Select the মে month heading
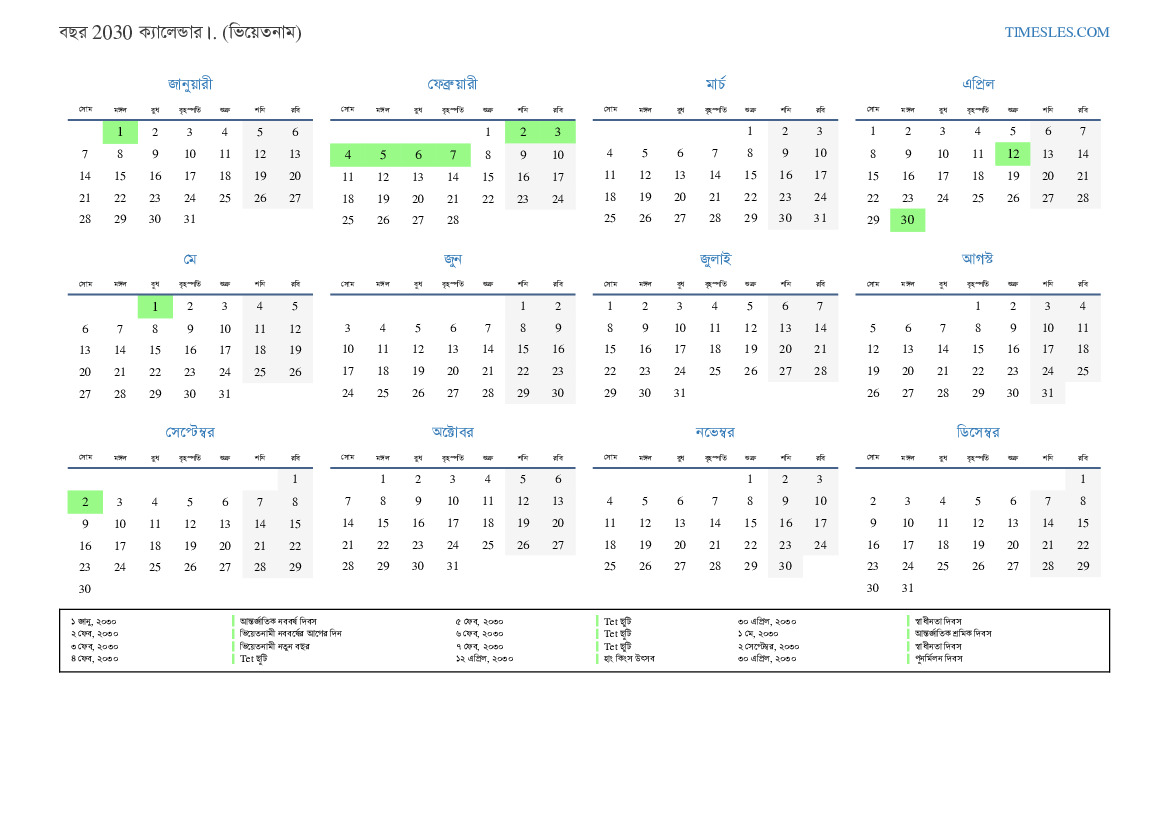 tap(190, 259)
